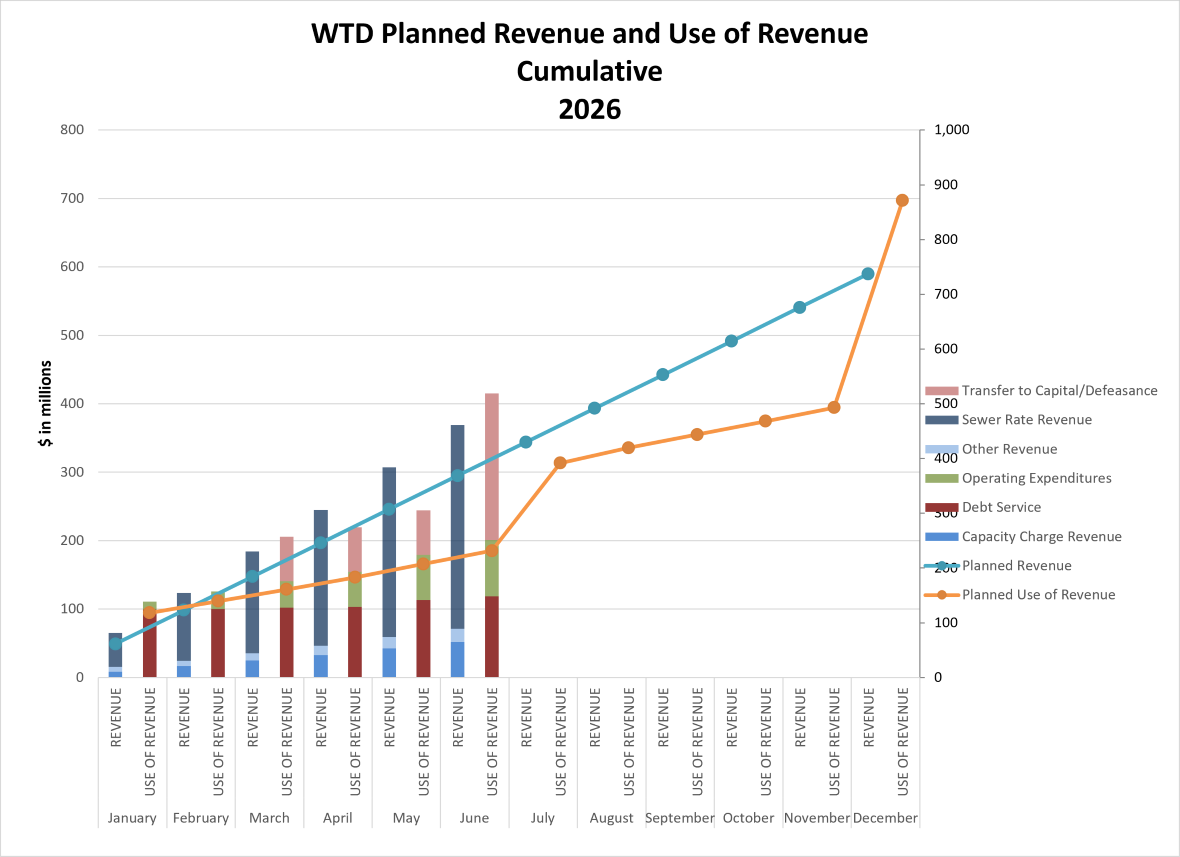
Task: Click May's Sewer Rate Revenue bar segment
Action: pos(389,552)
